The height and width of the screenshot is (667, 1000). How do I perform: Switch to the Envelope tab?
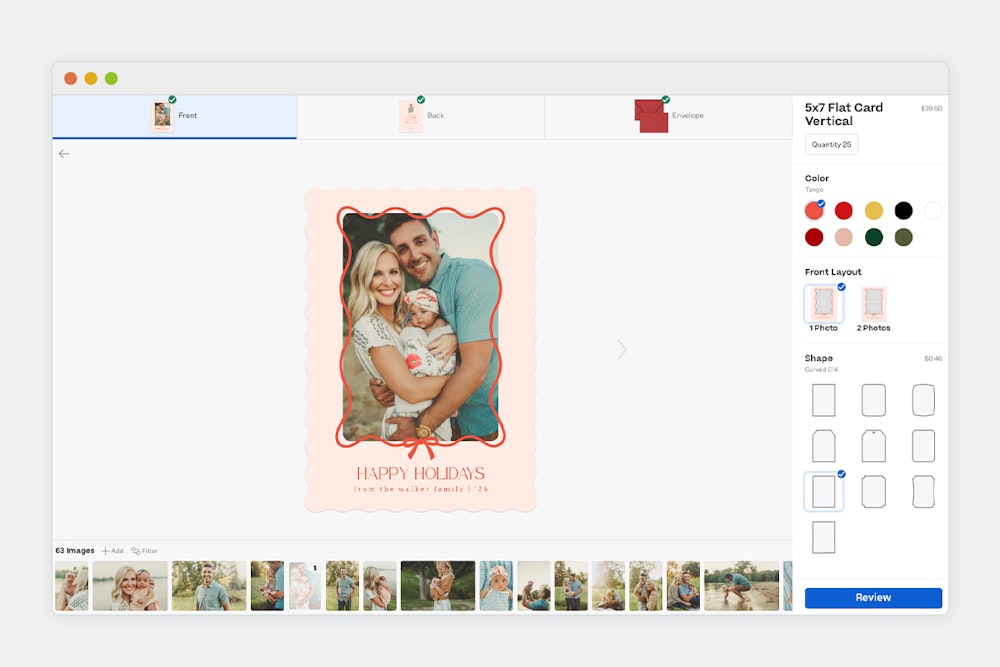(668, 116)
